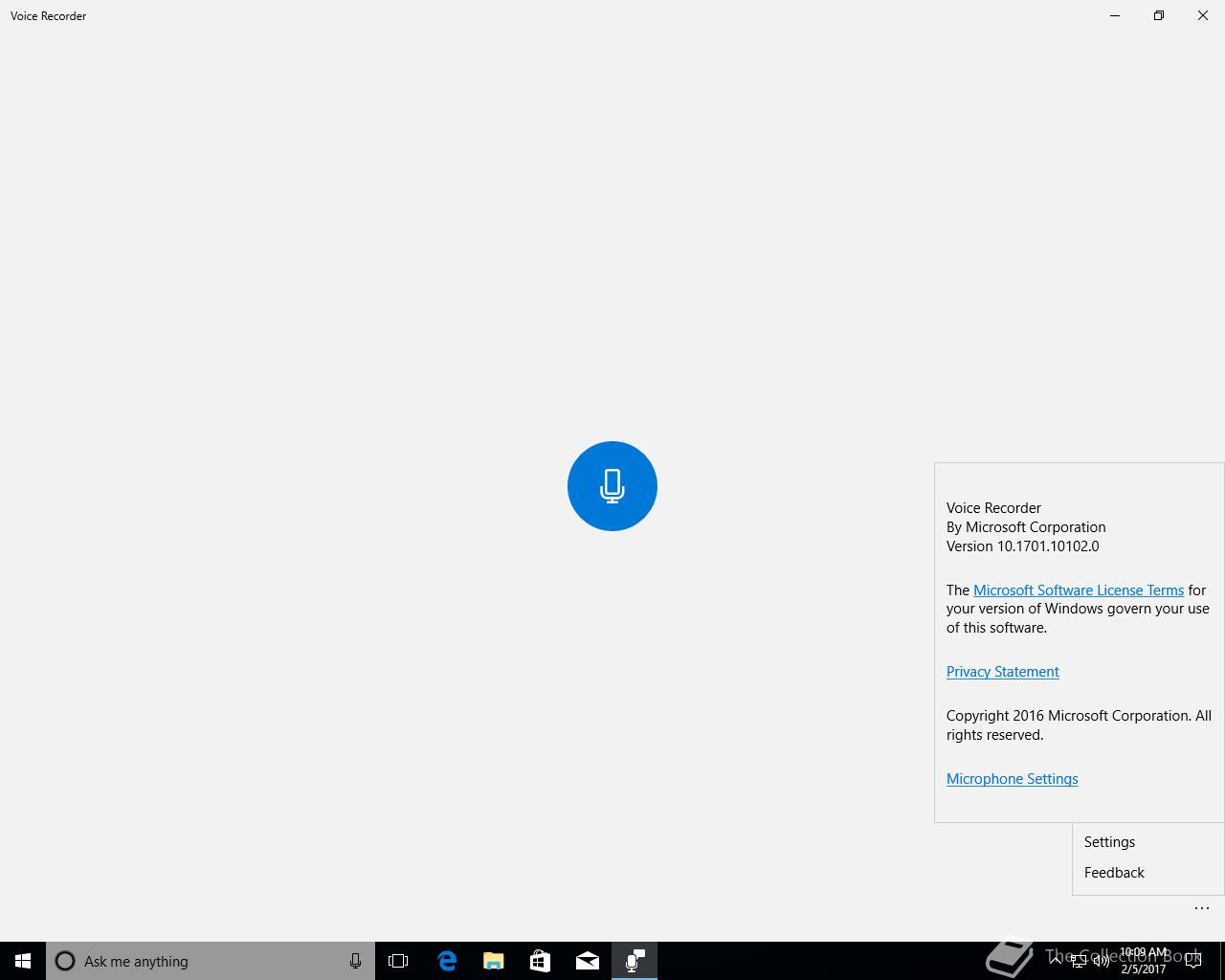Screen dimensions: 1225x980
Task: Open Task View from the taskbar
Action: click(x=398, y=961)
